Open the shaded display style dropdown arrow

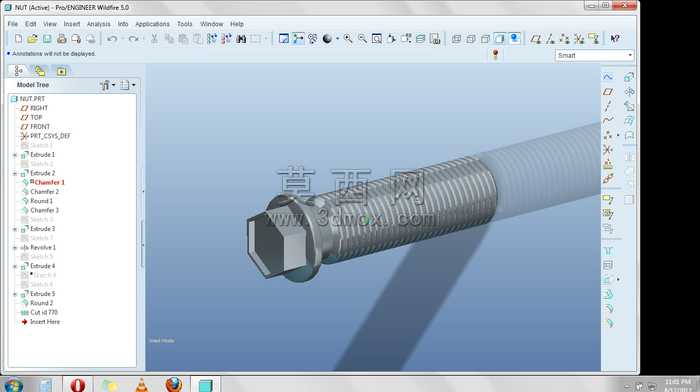tap(337, 39)
